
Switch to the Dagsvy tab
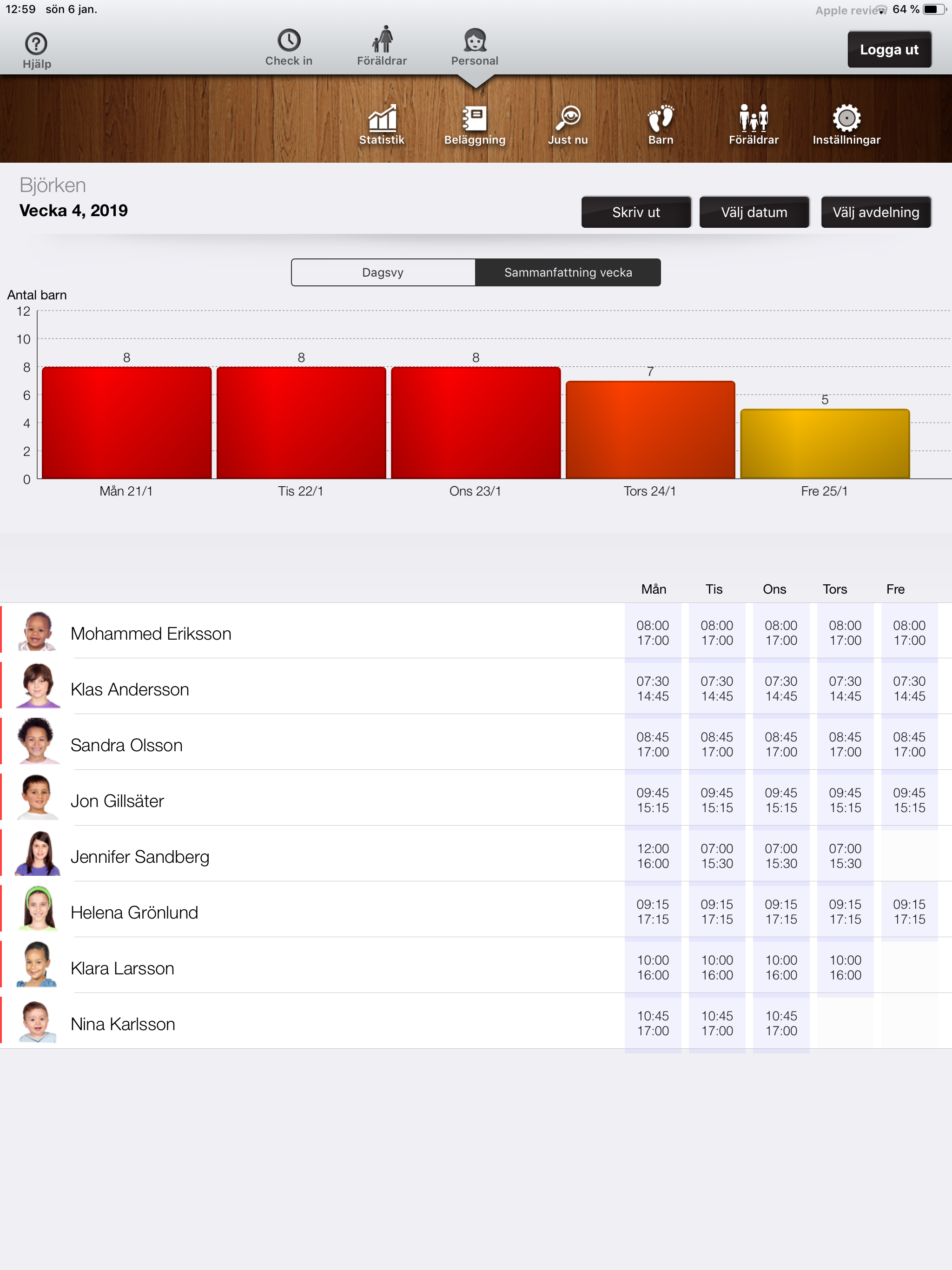(x=383, y=272)
